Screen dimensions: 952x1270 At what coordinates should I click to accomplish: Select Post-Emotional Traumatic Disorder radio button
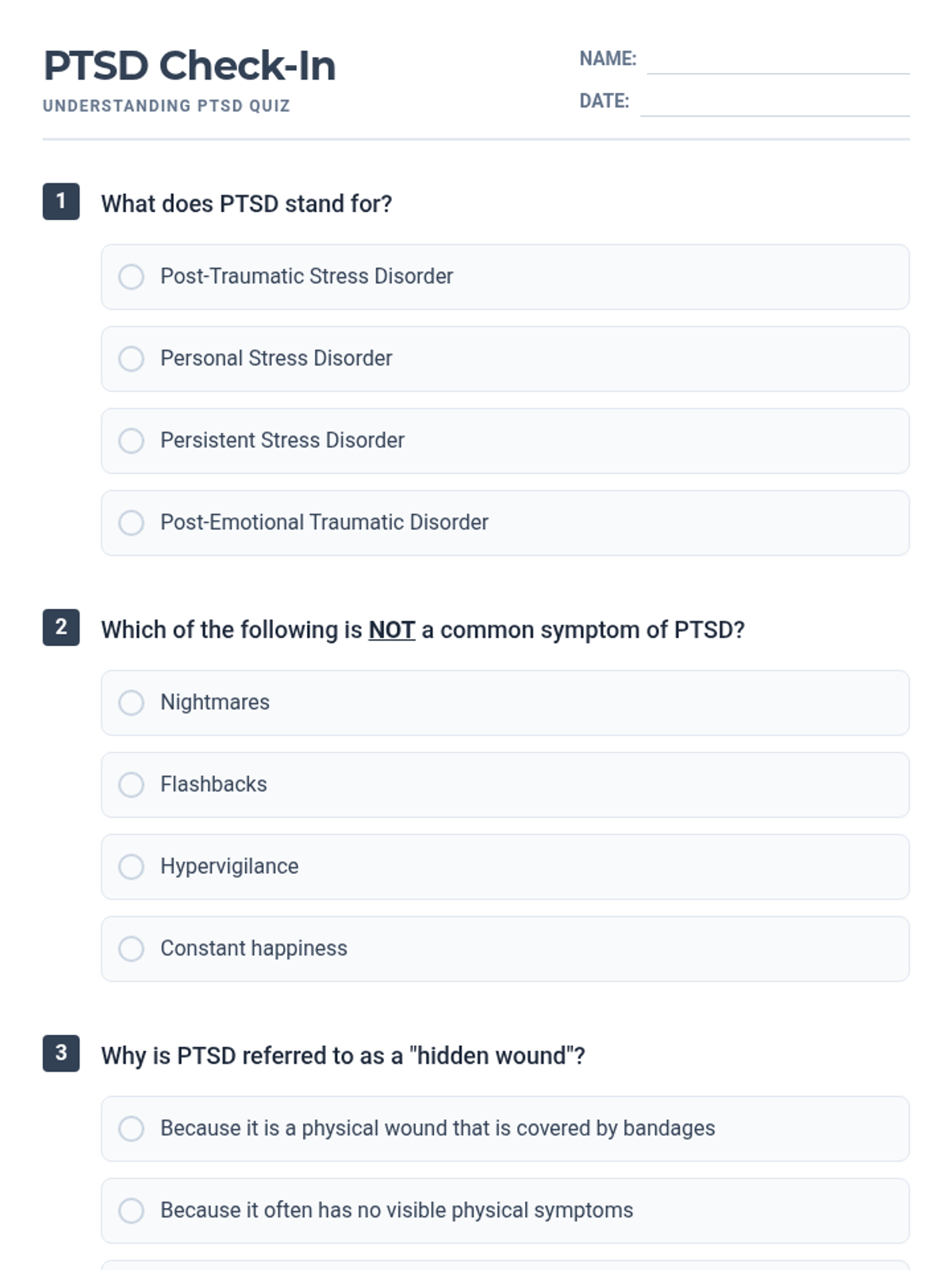[132, 523]
